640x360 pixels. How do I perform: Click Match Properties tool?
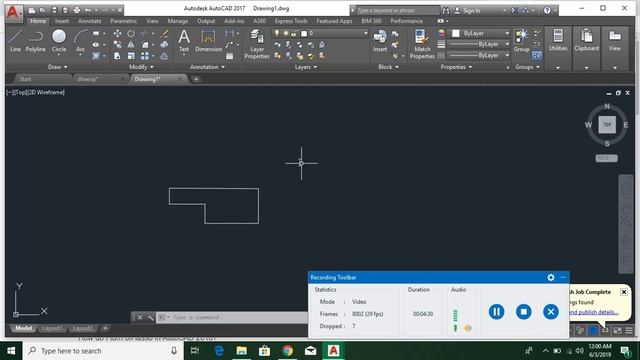click(x=422, y=44)
